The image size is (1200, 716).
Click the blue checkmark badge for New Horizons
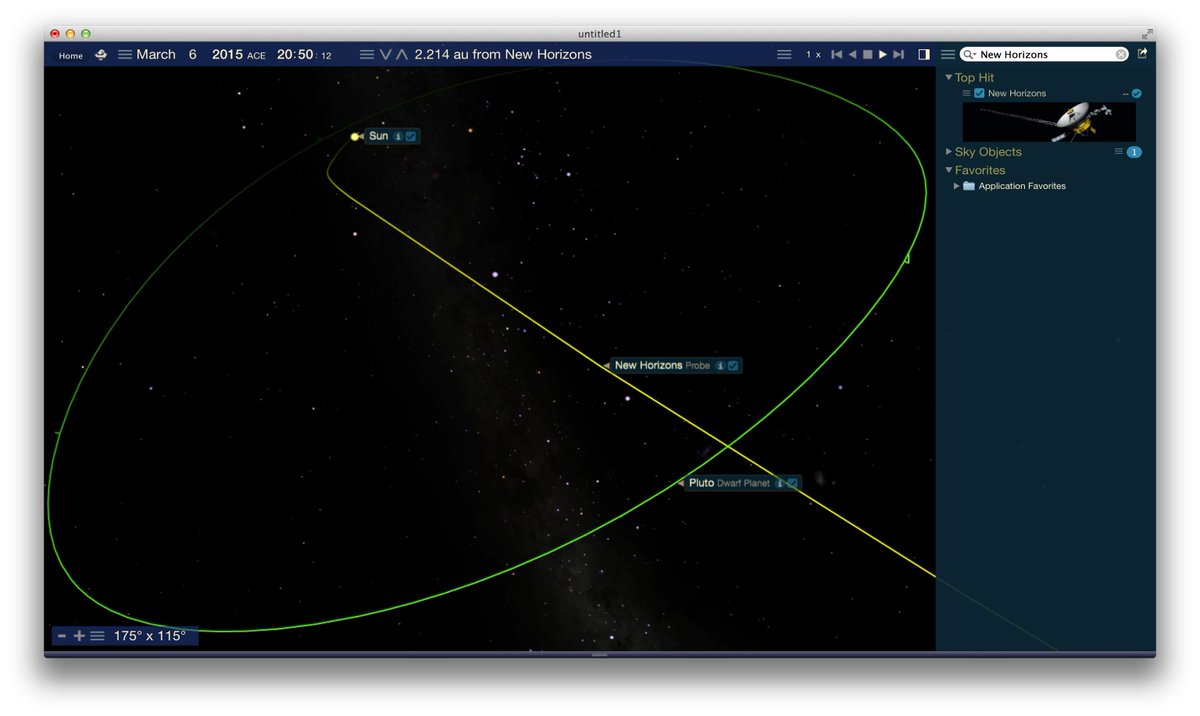[1136, 93]
